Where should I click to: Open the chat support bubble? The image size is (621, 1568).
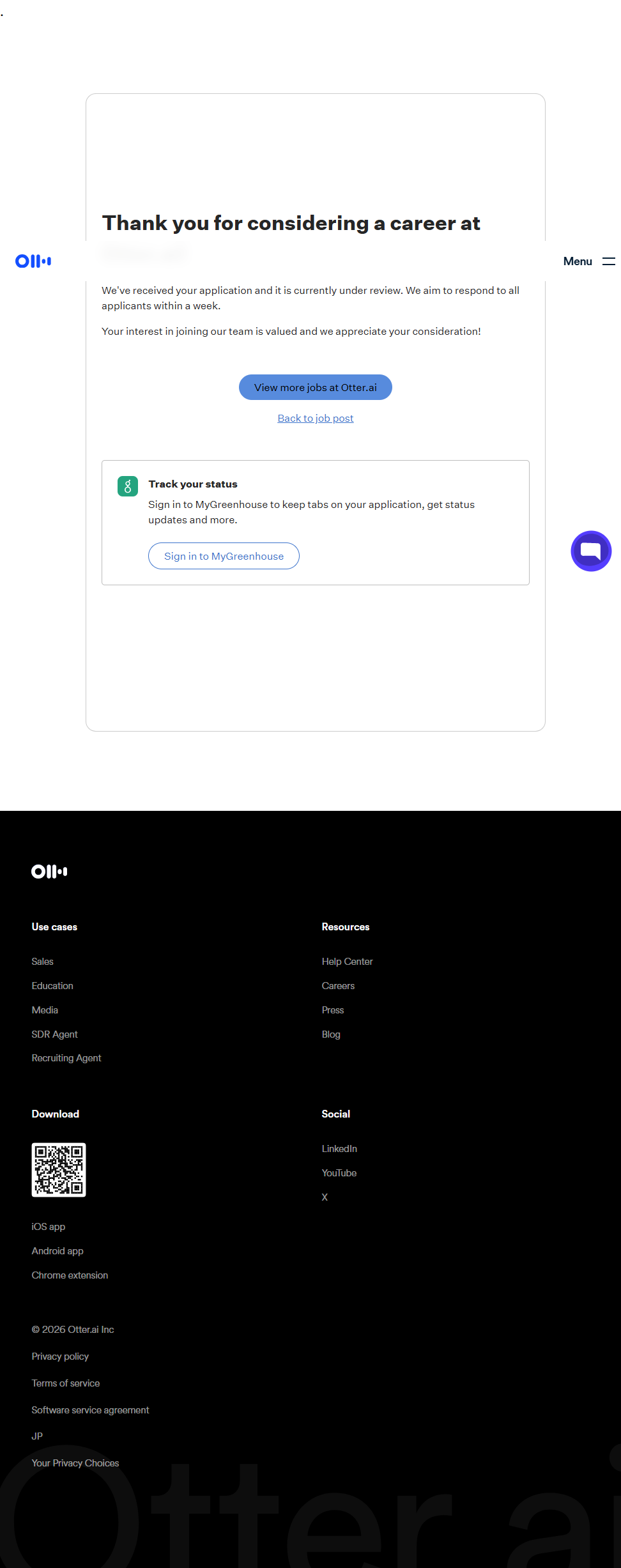pyautogui.click(x=590, y=551)
